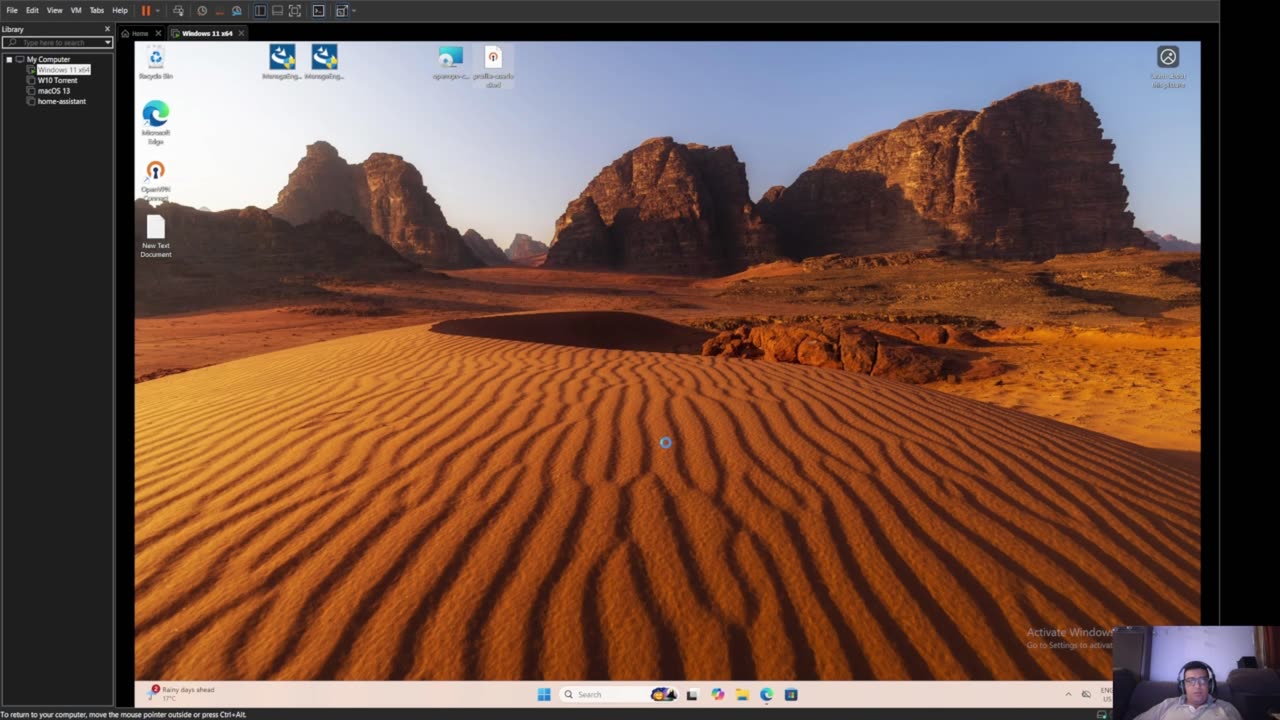Select the first ManageEngine desktop icon
The width and height of the screenshot is (1280, 720).
(x=282, y=62)
